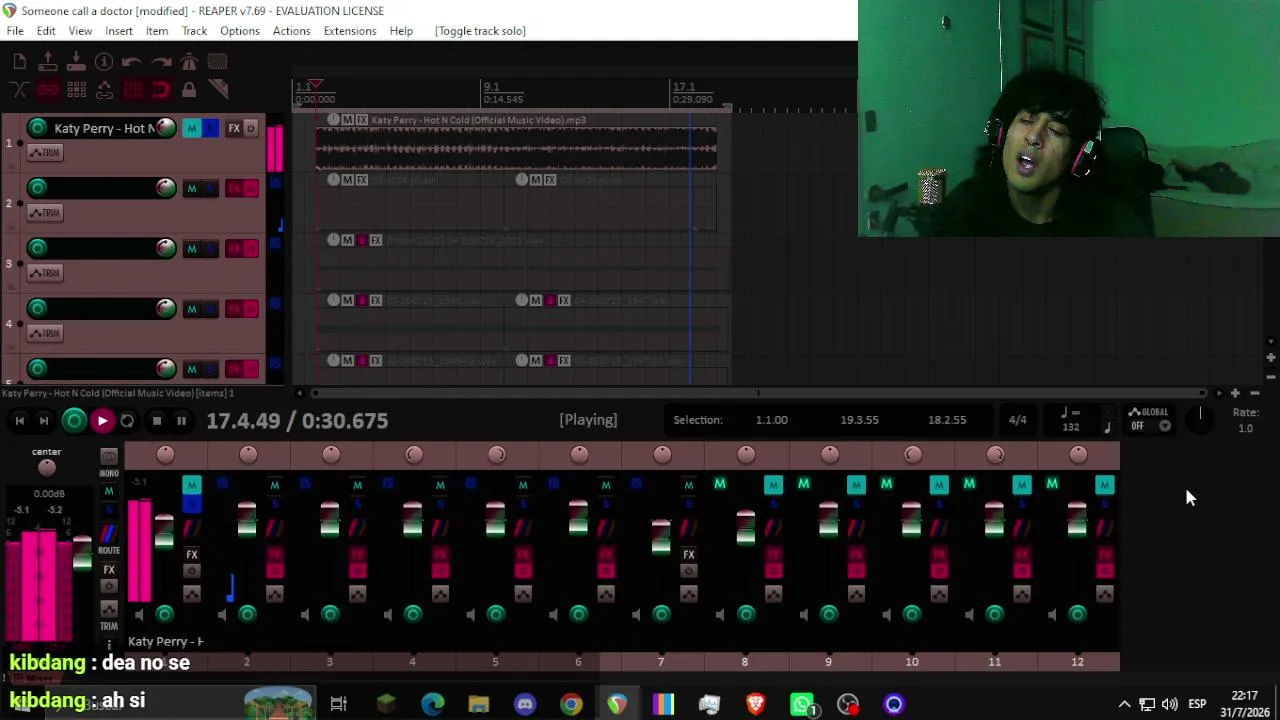Toggle ripple editing grid icon
The height and width of the screenshot is (720, 1280).
pos(76,90)
